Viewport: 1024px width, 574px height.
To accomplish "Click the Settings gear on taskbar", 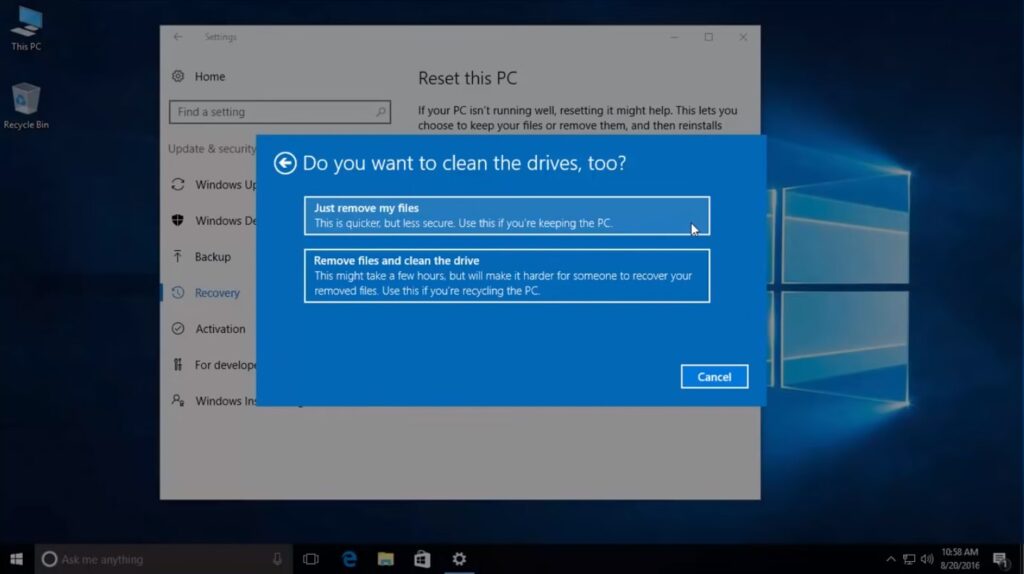I will pos(459,559).
